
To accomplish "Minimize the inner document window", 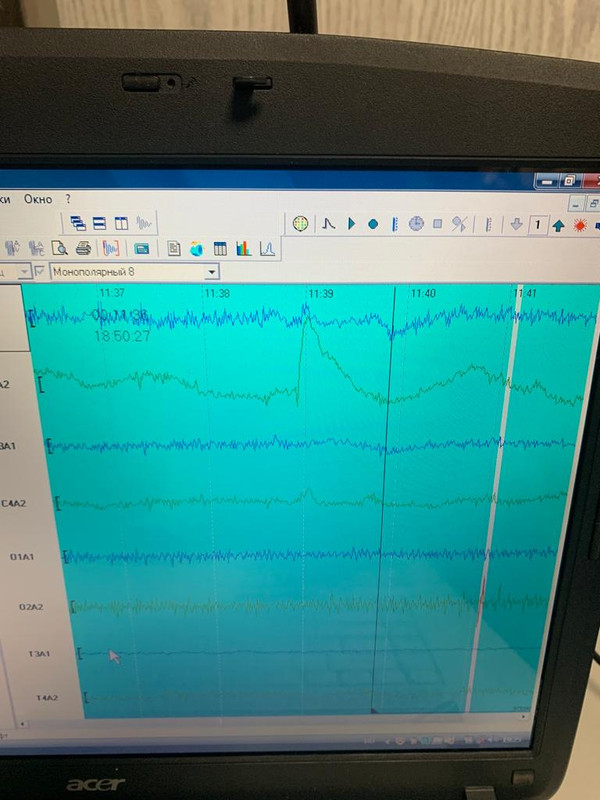I will [x=576, y=204].
